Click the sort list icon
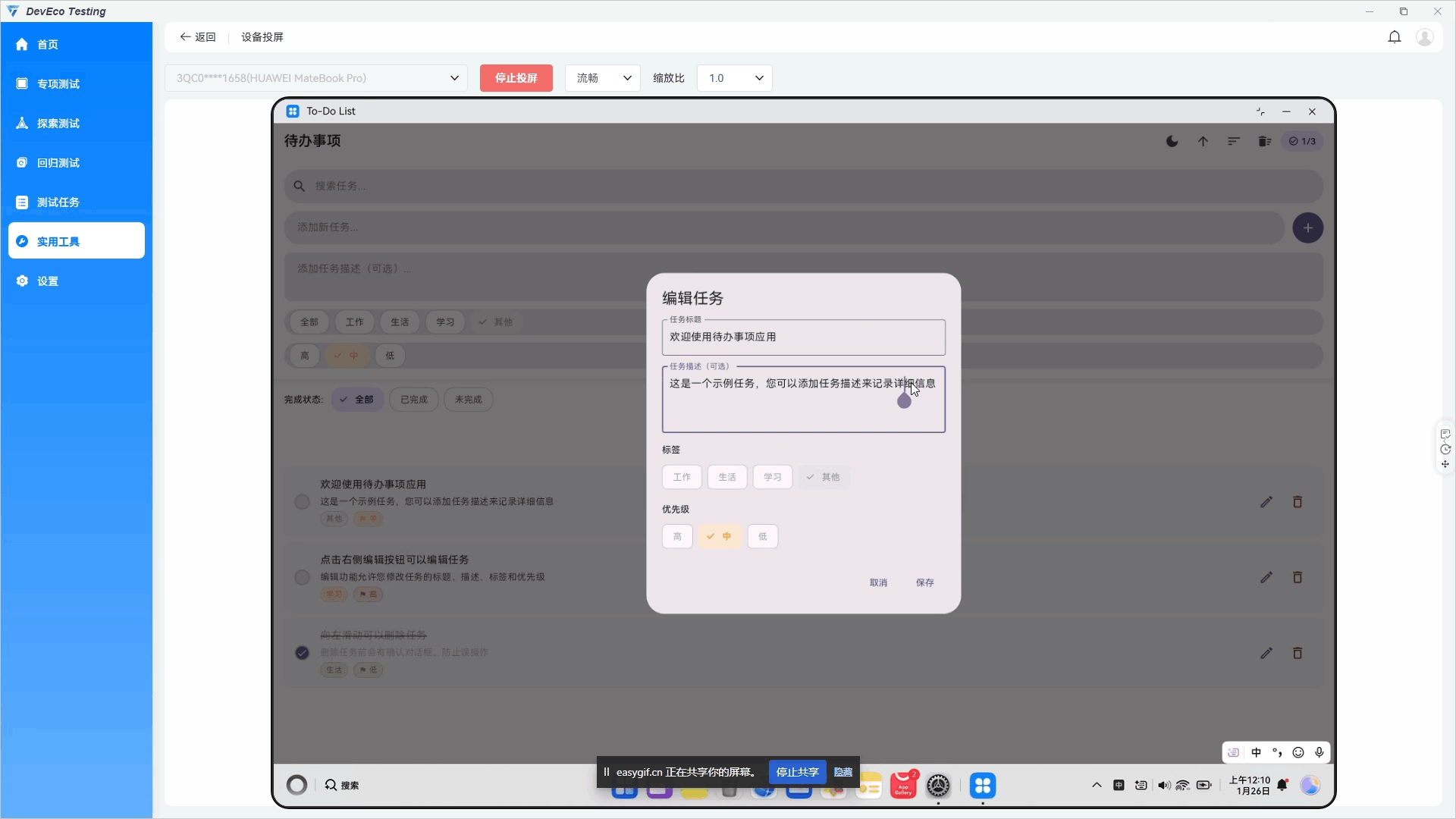The height and width of the screenshot is (819, 1456). coord(1234,141)
